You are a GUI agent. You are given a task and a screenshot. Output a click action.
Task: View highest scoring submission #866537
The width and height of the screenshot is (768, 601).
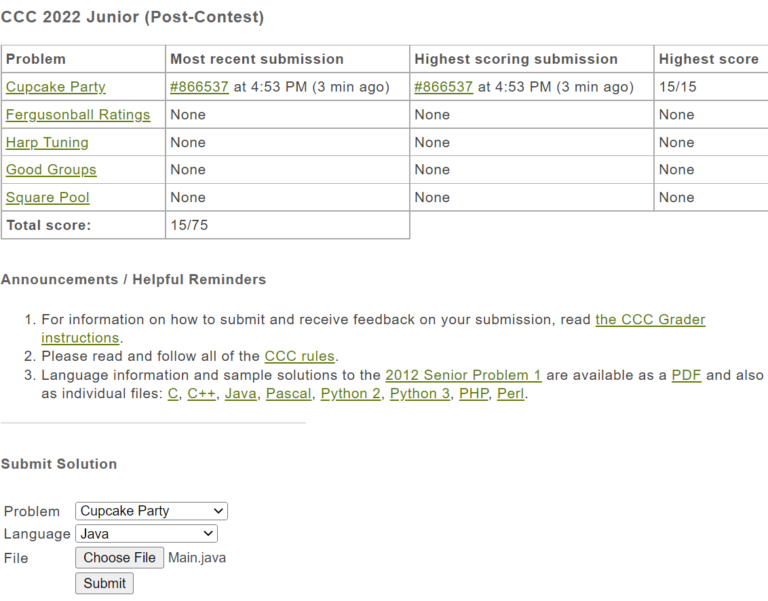pos(443,87)
